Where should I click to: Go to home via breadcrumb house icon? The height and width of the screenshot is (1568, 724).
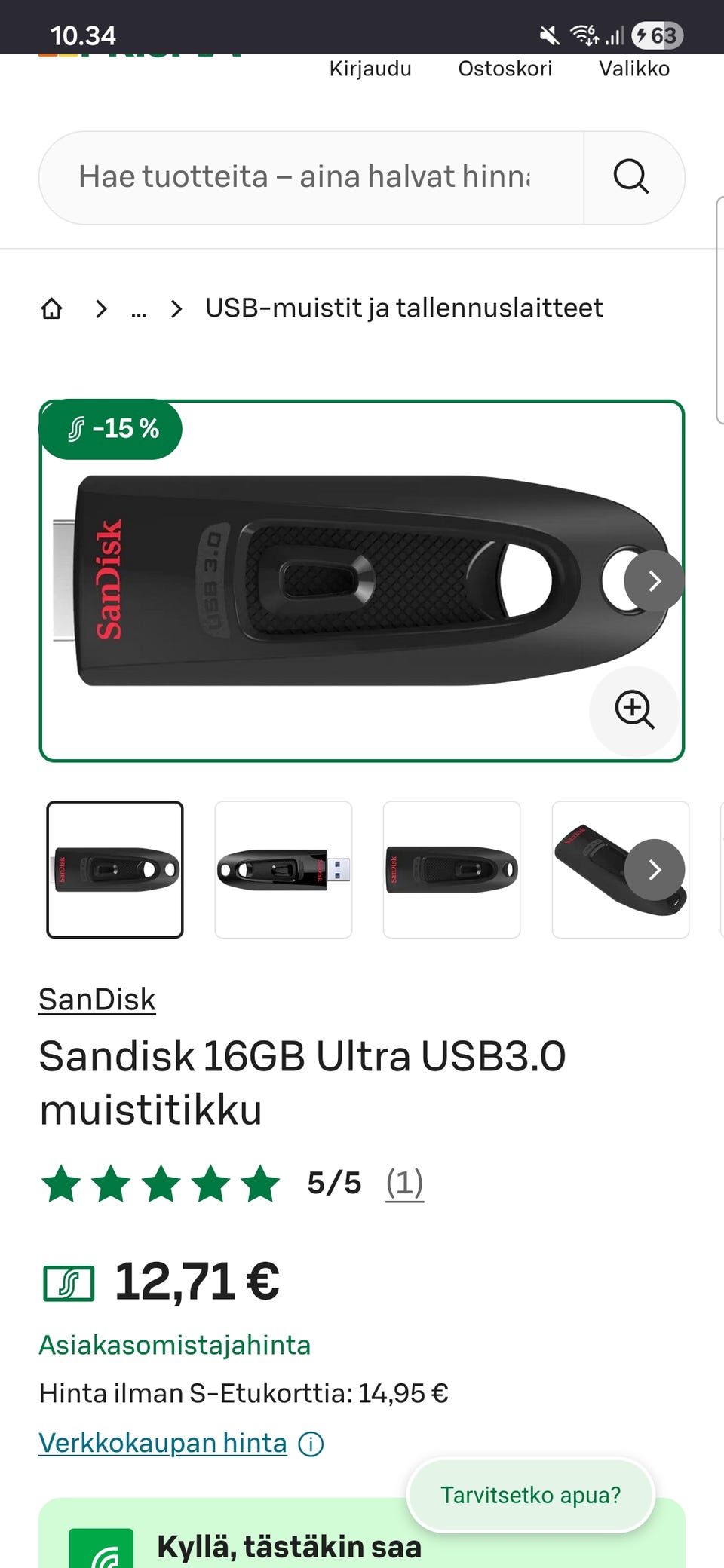coord(51,308)
